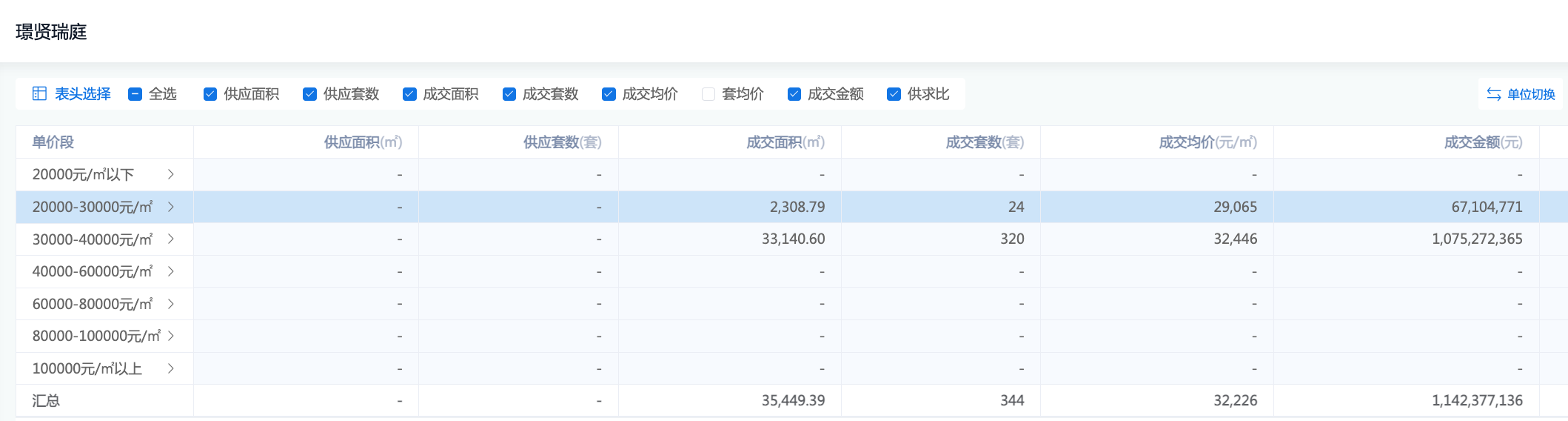Enable the 套均价 checkbox
The height and width of the screenshot is (421, 1568).
pos(708,94)
